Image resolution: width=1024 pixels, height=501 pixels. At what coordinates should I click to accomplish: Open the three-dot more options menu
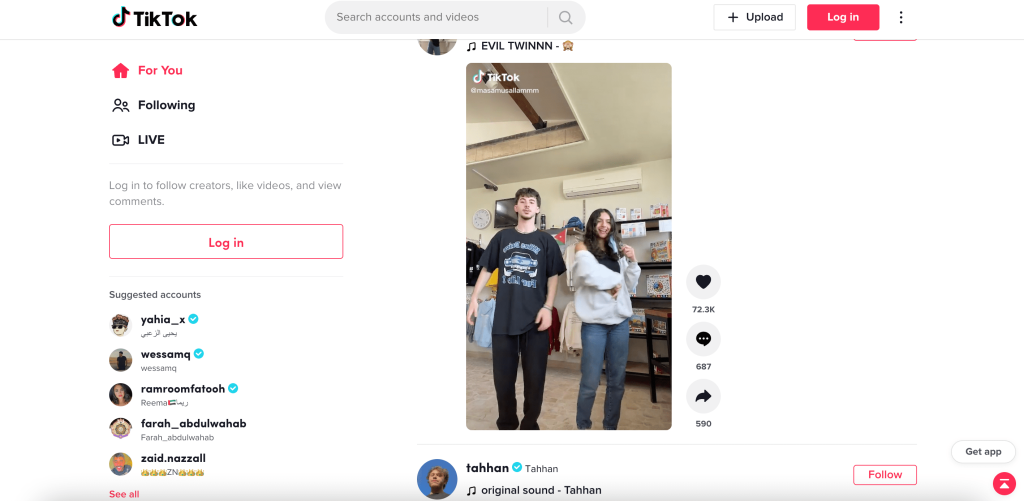pyautogui.click(x=901, y=18)
